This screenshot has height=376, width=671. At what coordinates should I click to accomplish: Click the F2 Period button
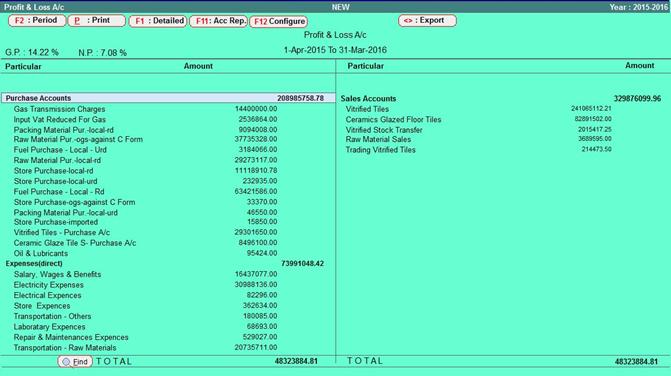[37, 21]
